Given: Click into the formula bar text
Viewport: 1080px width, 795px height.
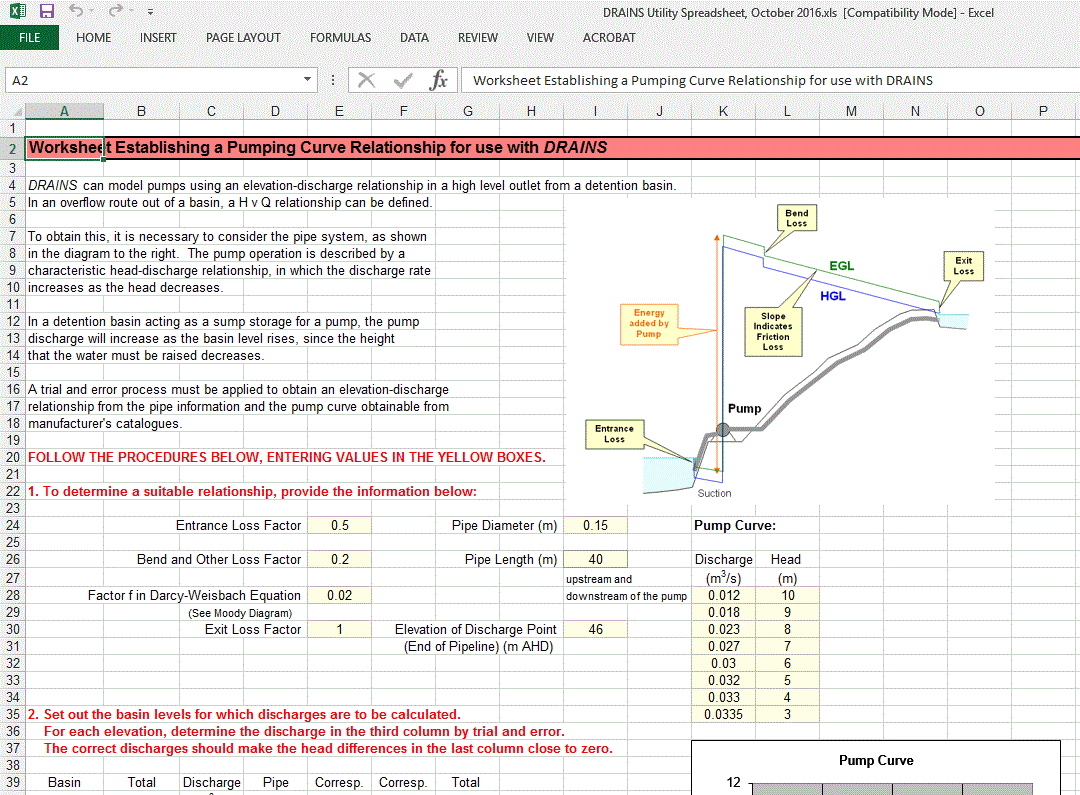Looking at the screenshot, I should point(770,81).
